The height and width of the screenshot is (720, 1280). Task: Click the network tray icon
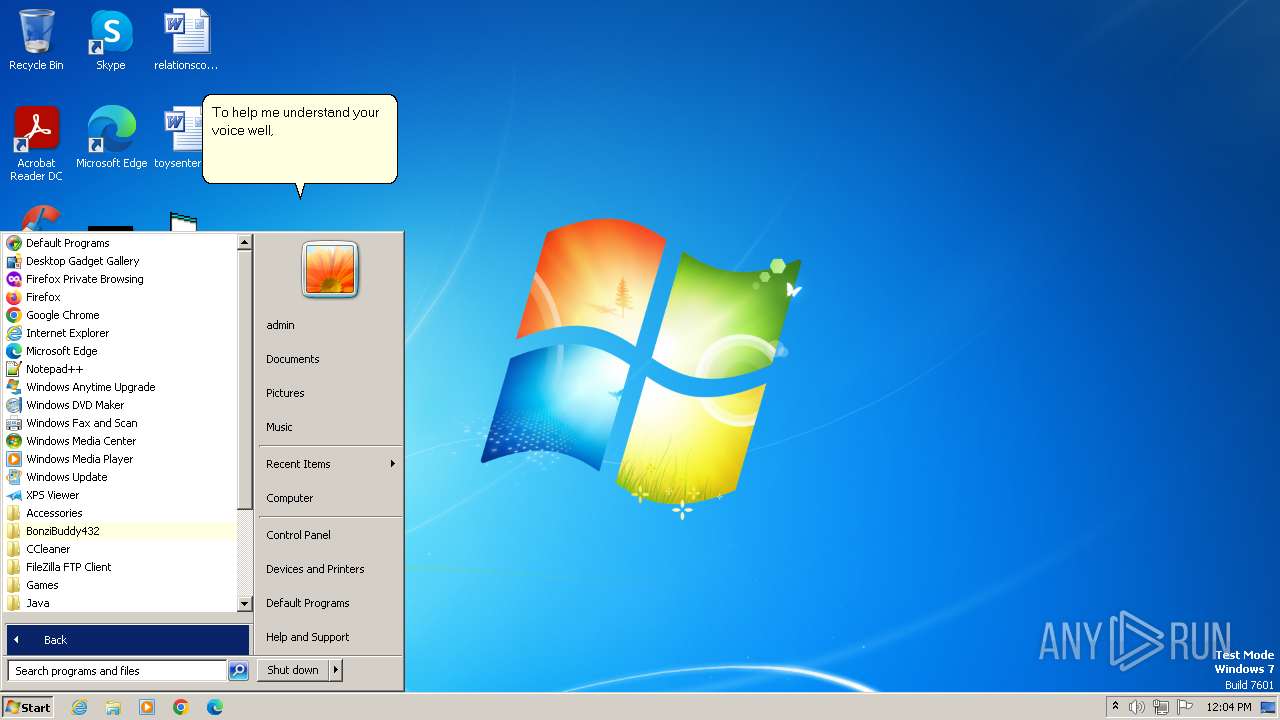1161,707
